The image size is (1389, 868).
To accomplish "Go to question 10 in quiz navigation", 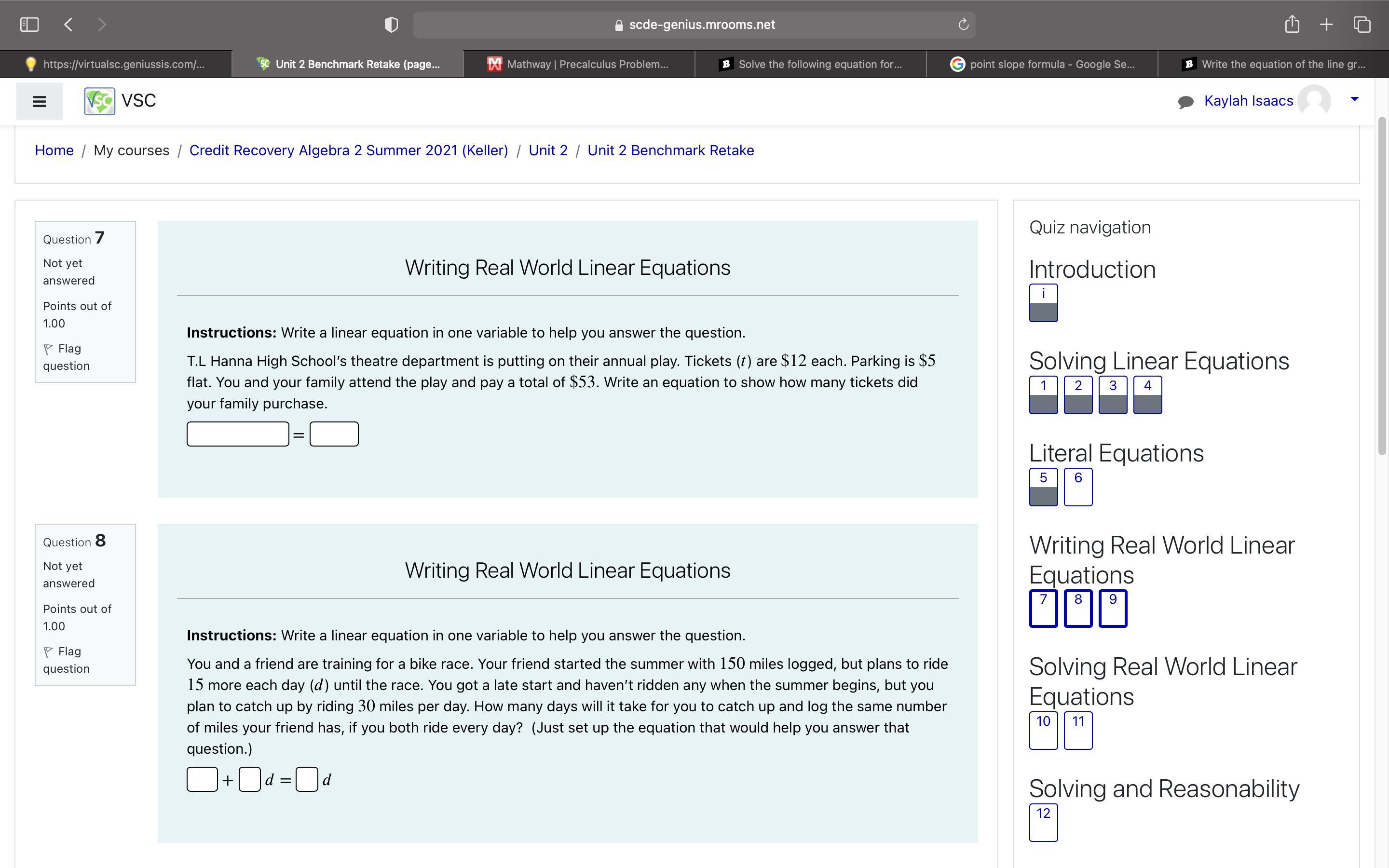I will pos(1043,730).
